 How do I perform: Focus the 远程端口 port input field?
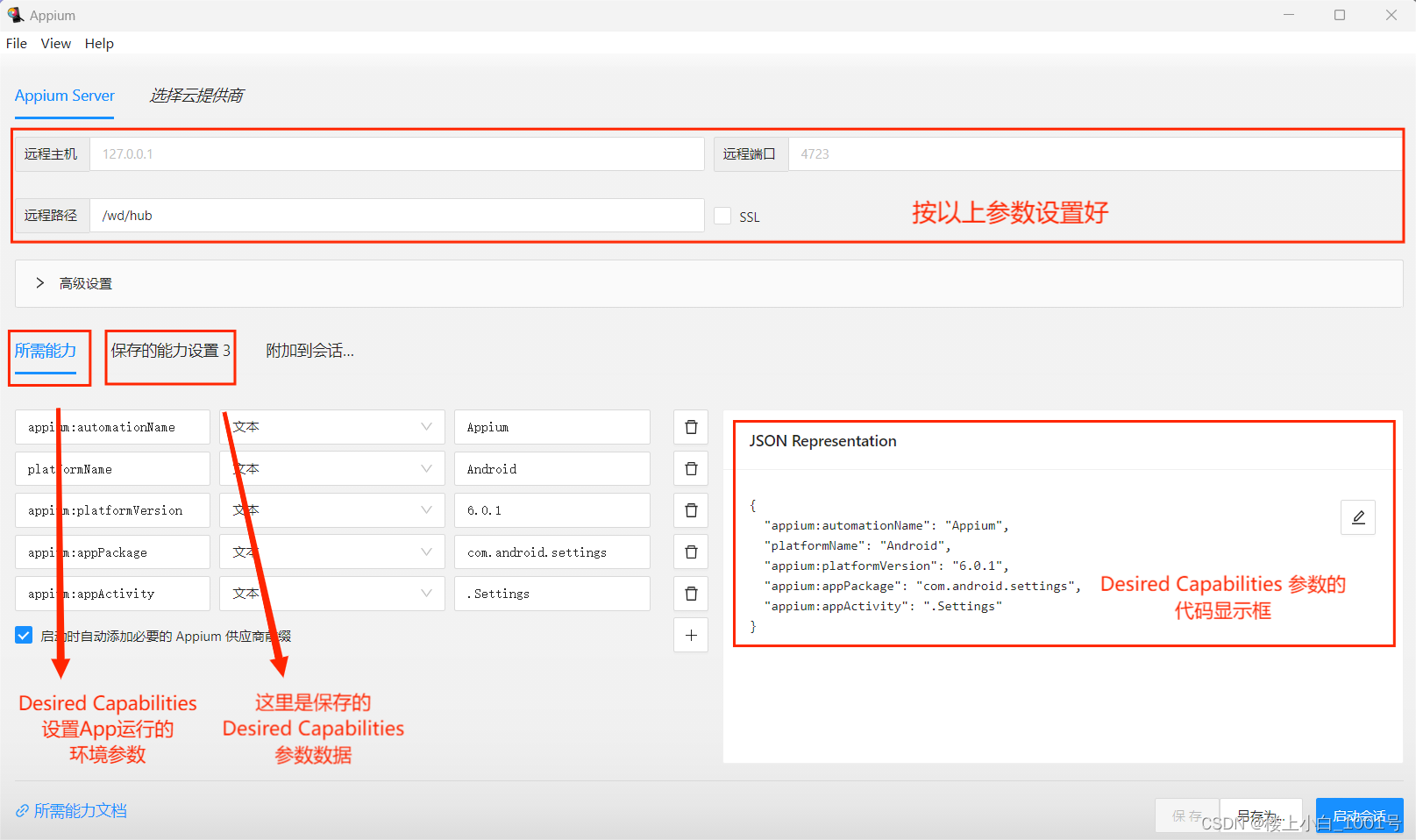click(x=1096, y=153)
